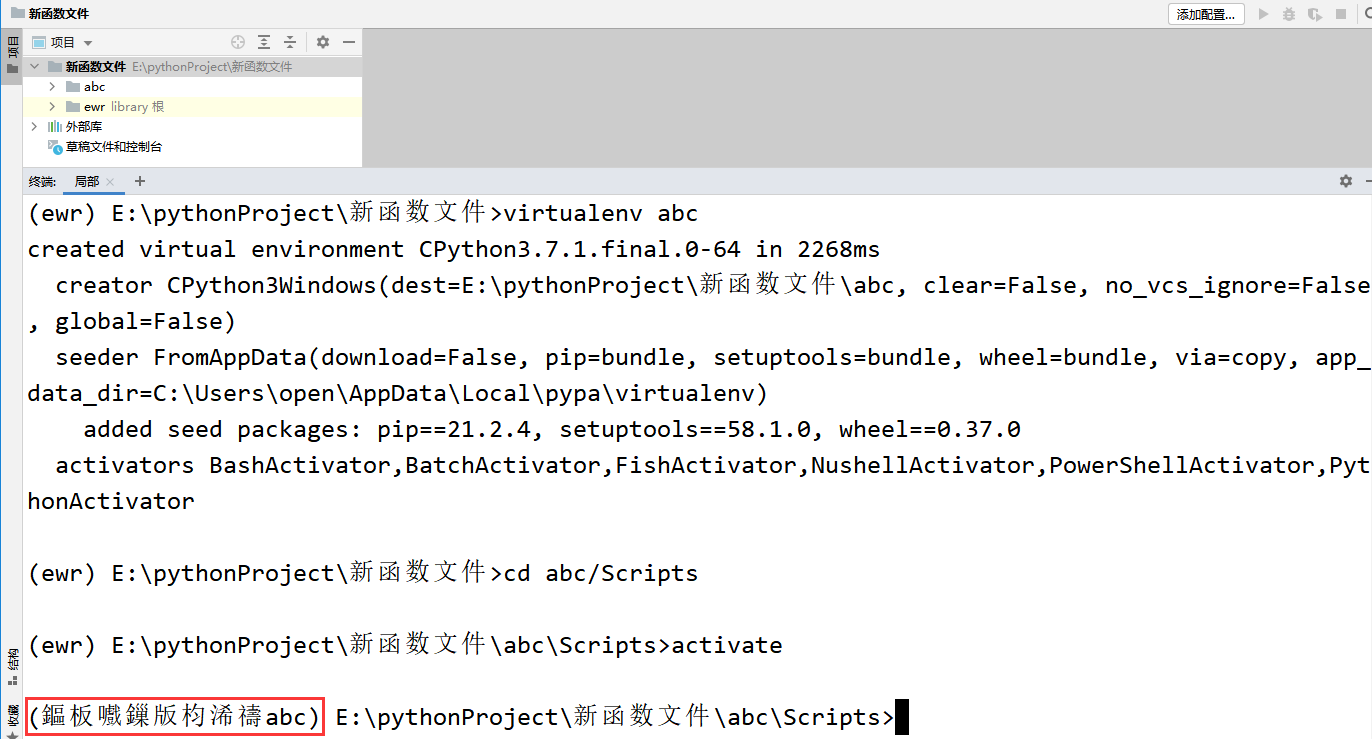Expand the abc folder
Image resolution: width=1372 pixels, height=739 pixels.
[x=52, y=87]
